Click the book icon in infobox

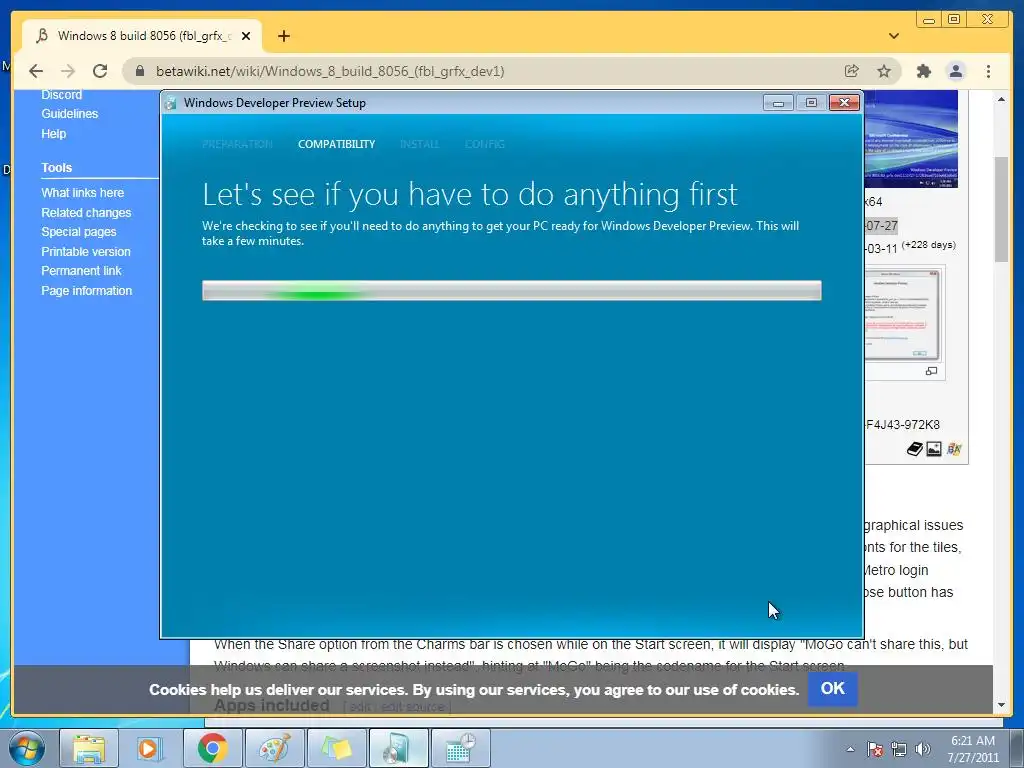[914, 449]
